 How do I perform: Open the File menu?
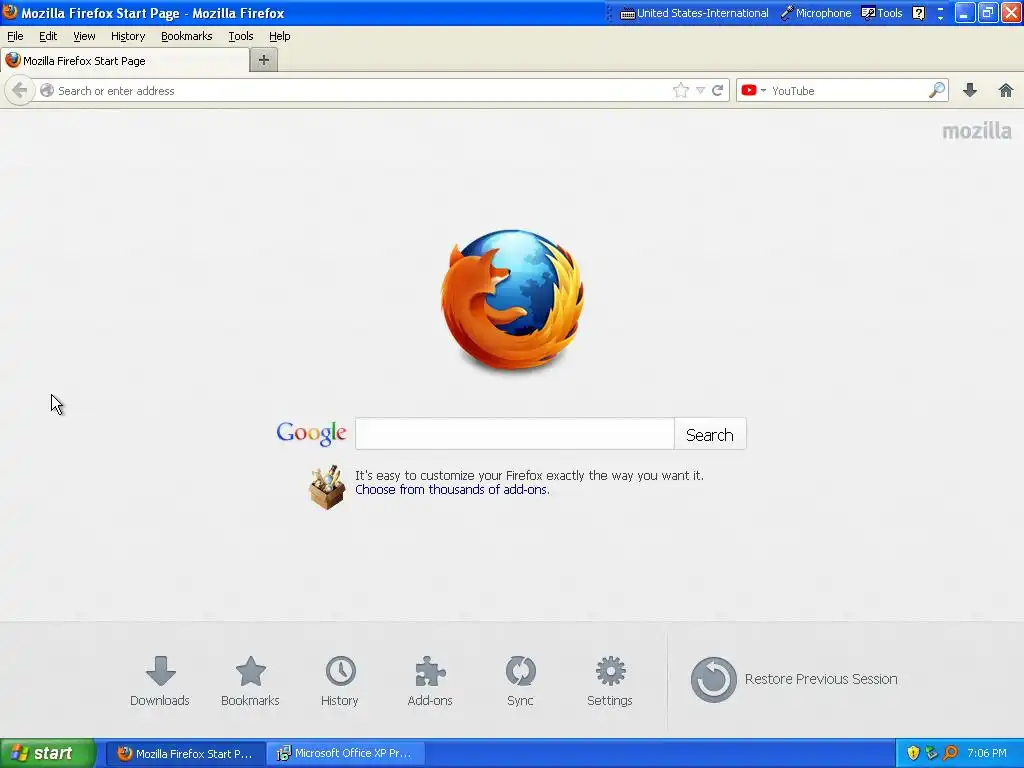click(15, 37)
